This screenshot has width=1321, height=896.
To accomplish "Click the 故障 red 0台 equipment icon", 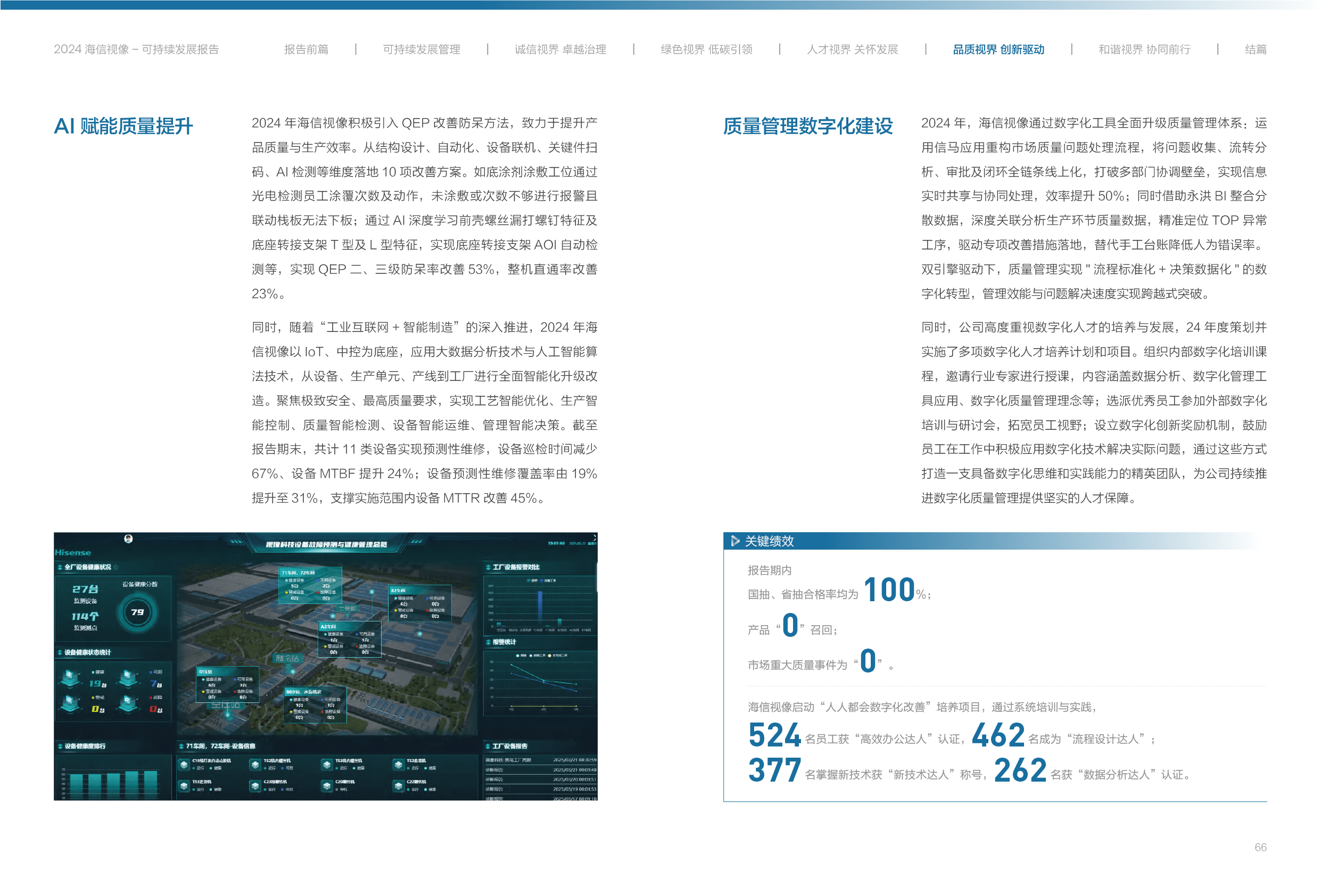I will point(128,704).
